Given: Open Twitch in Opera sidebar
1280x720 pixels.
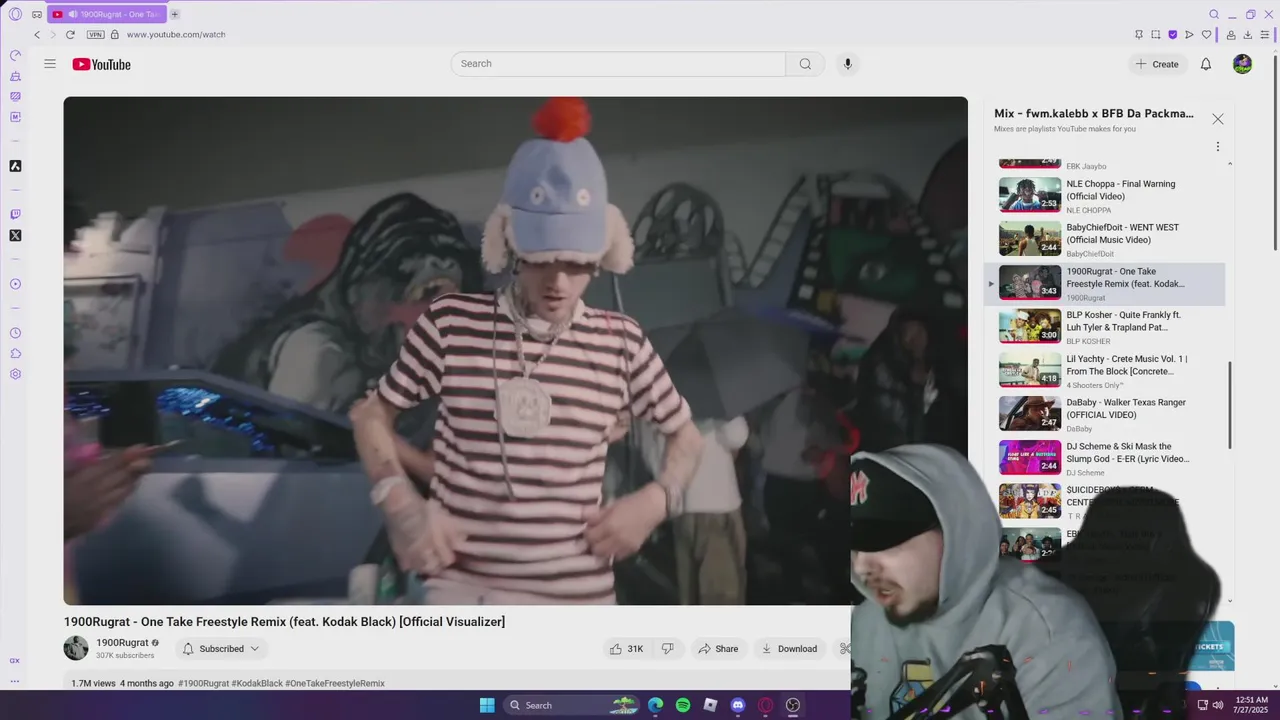Looking at the screenshot, I should pos(15,214).
